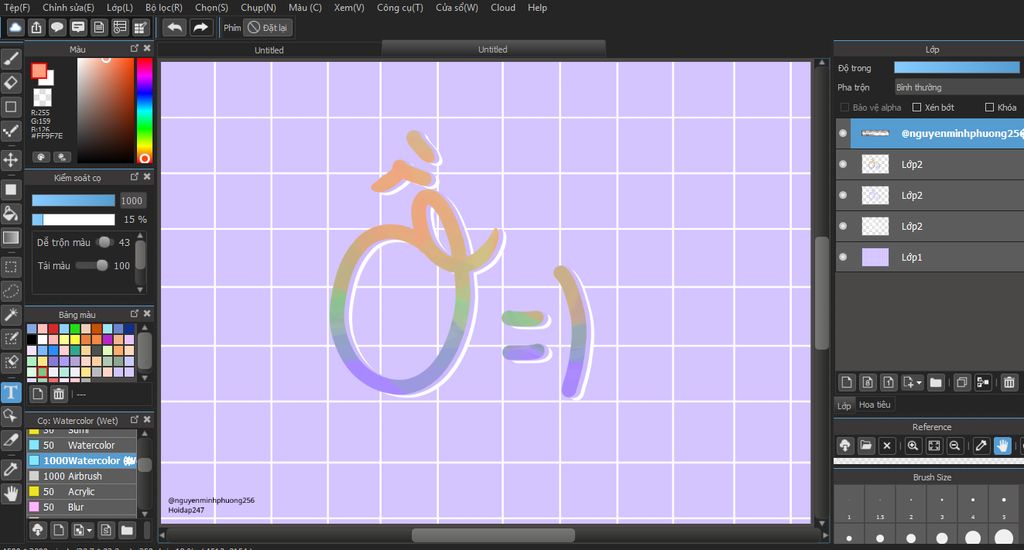Image resolution: width=1024 pixels, height=550 pixels.
Task: Select the Blur brush
Action: point(82,507)
